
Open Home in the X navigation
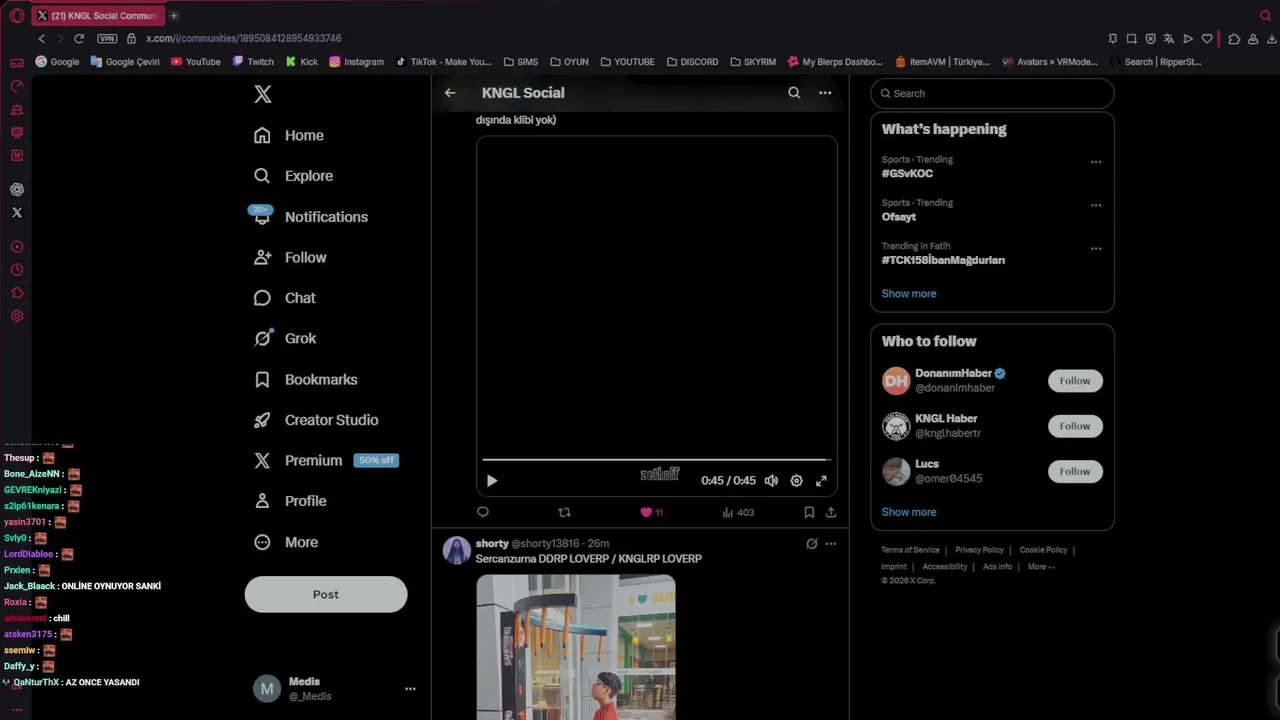[289, 135]
